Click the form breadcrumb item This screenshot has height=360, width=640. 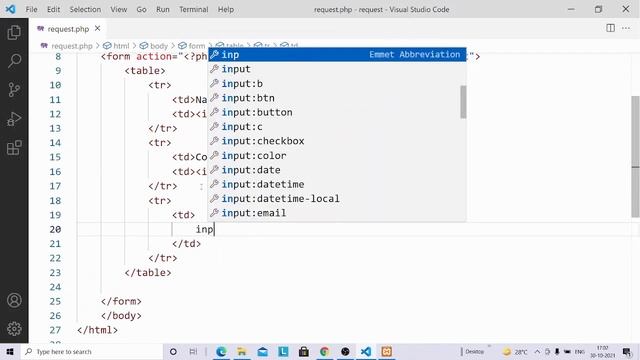click(x=192, y=46)
